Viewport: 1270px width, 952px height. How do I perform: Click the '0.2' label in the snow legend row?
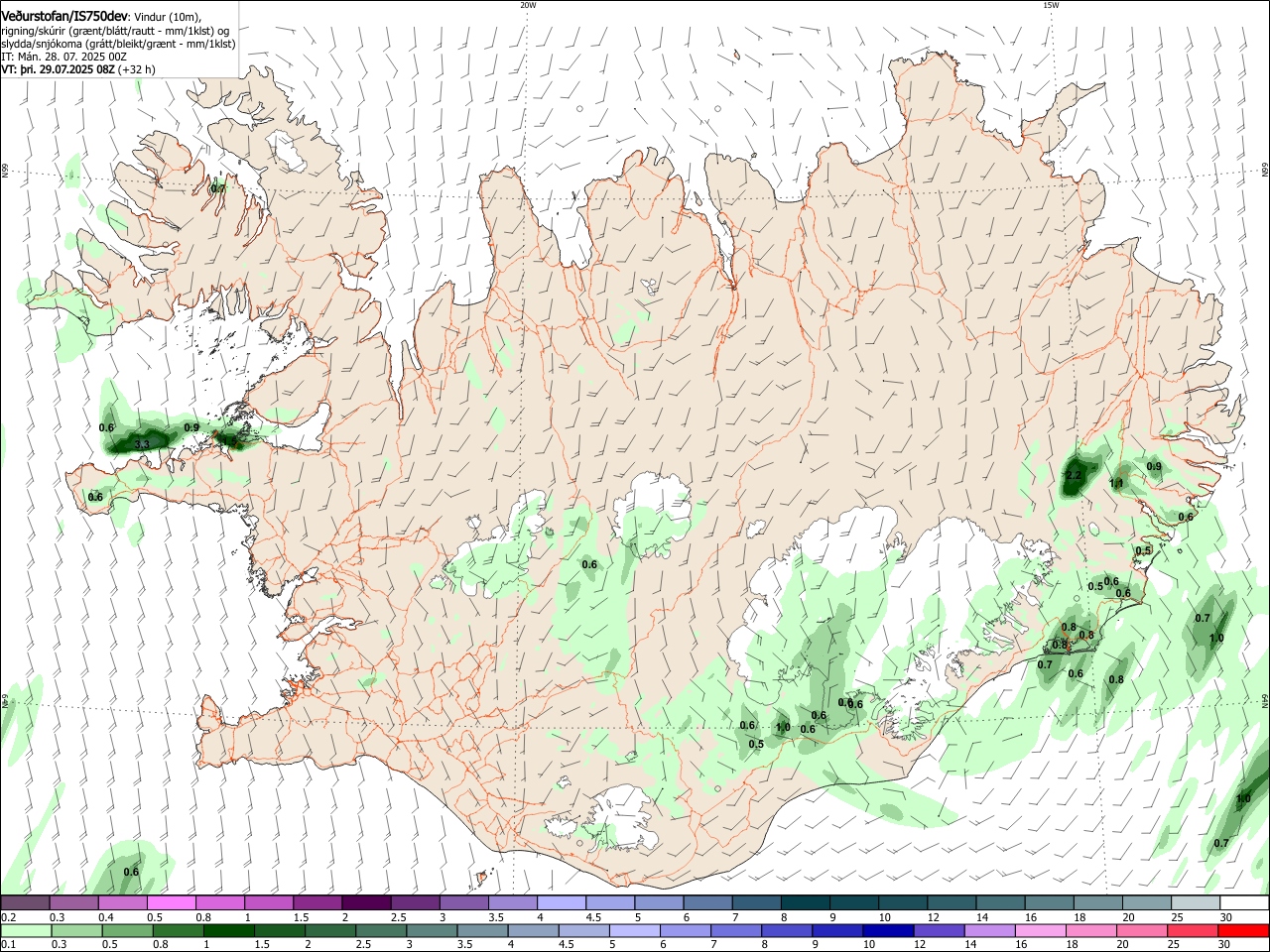(7, 917)
